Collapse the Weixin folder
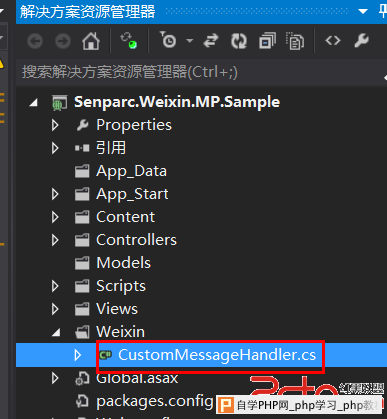The height and width of the screenshot is (419, 387). pos(56,332)
